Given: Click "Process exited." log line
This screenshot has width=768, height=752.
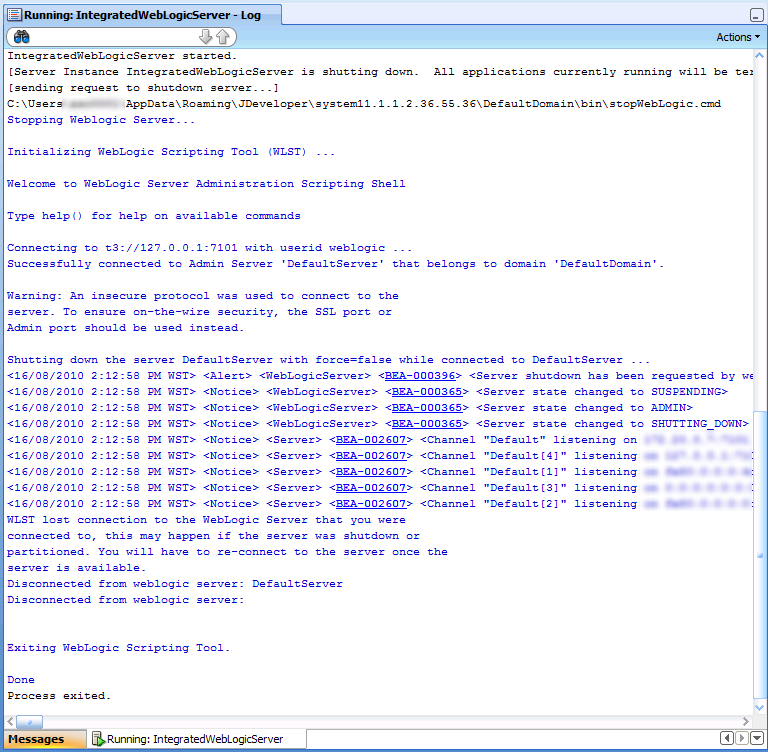Looking at the screenshot, I should (x=59, y=696).
